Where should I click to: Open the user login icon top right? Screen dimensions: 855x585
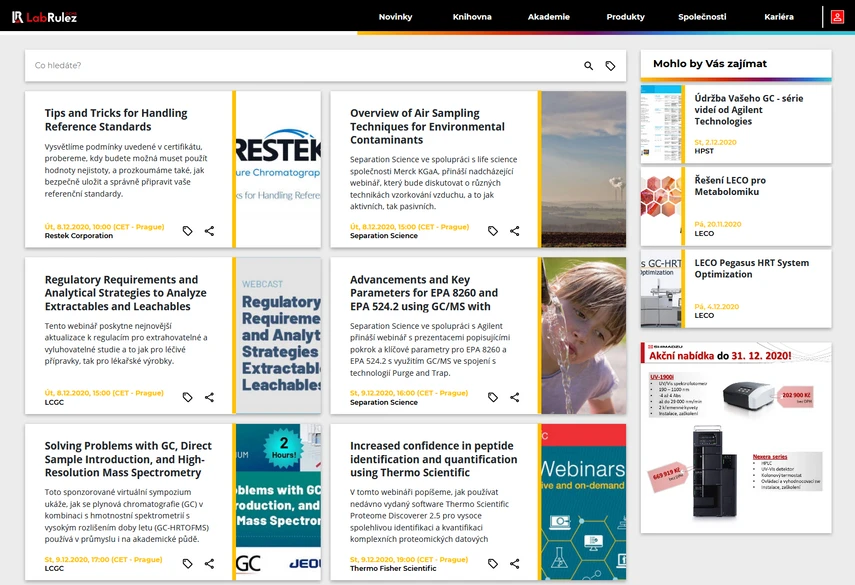(x=838, y=16)
